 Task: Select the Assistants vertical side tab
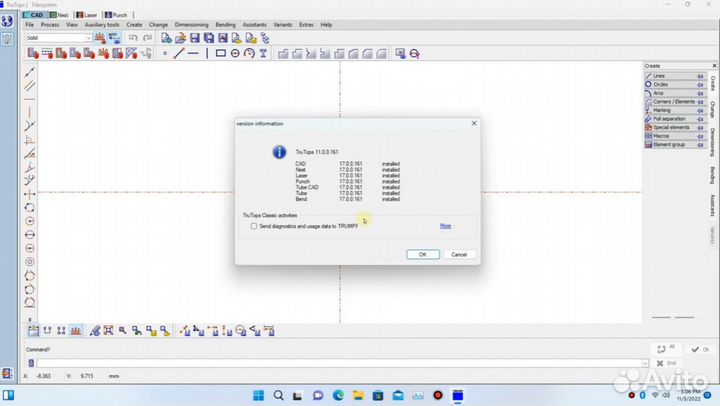[x=713, y=205]
